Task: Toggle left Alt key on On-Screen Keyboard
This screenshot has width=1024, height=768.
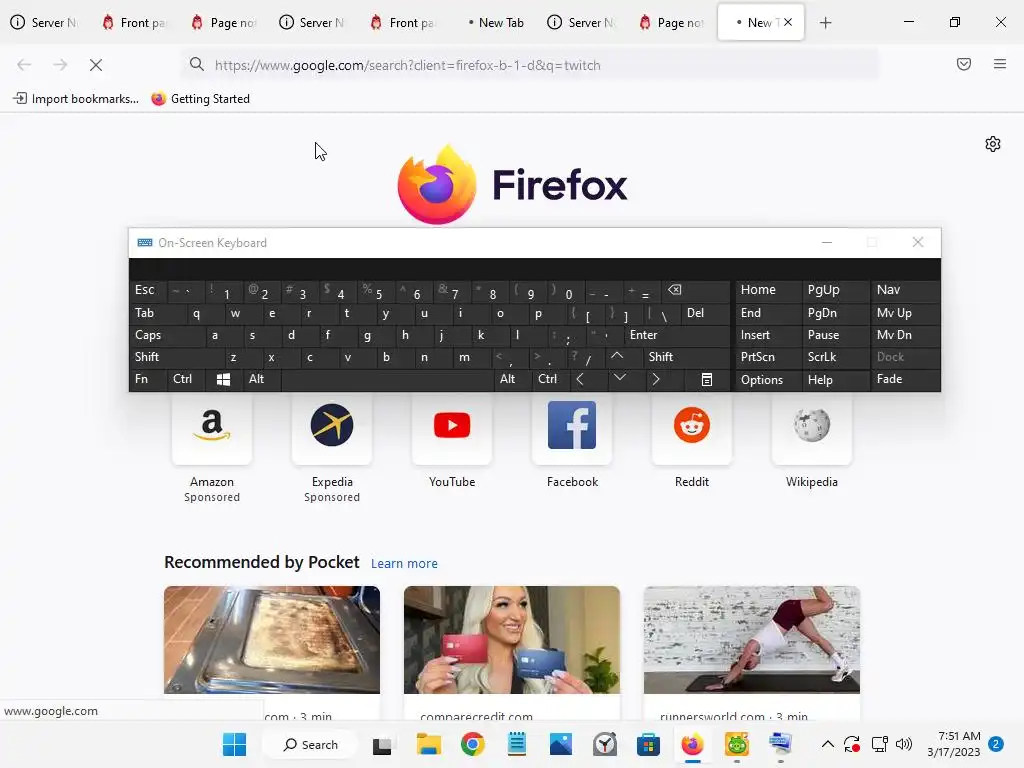Action: click(261, 379)
